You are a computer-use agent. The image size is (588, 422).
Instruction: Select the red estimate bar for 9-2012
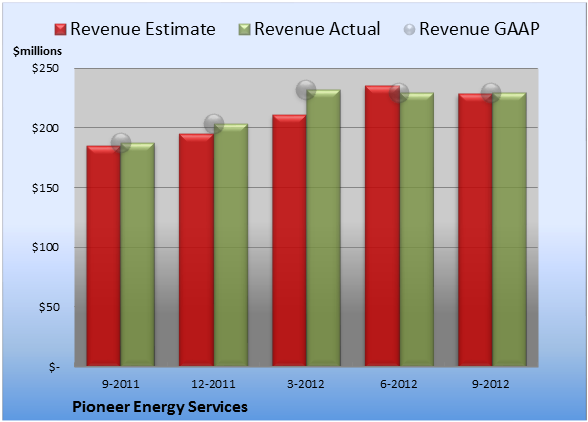pyautogui.click(x=475, y=230)
